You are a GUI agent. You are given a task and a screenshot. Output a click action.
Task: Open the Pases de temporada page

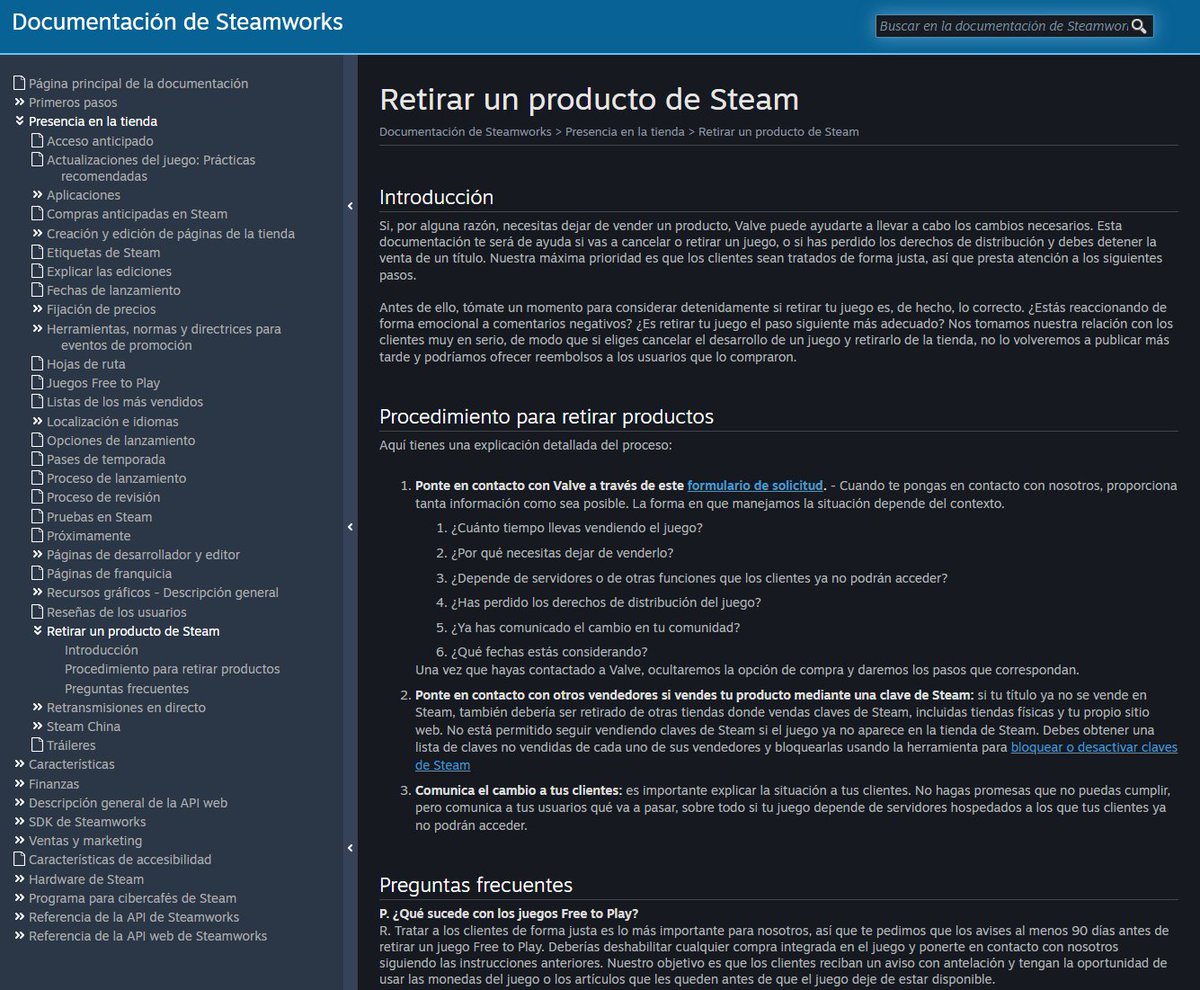coord(106,460)
